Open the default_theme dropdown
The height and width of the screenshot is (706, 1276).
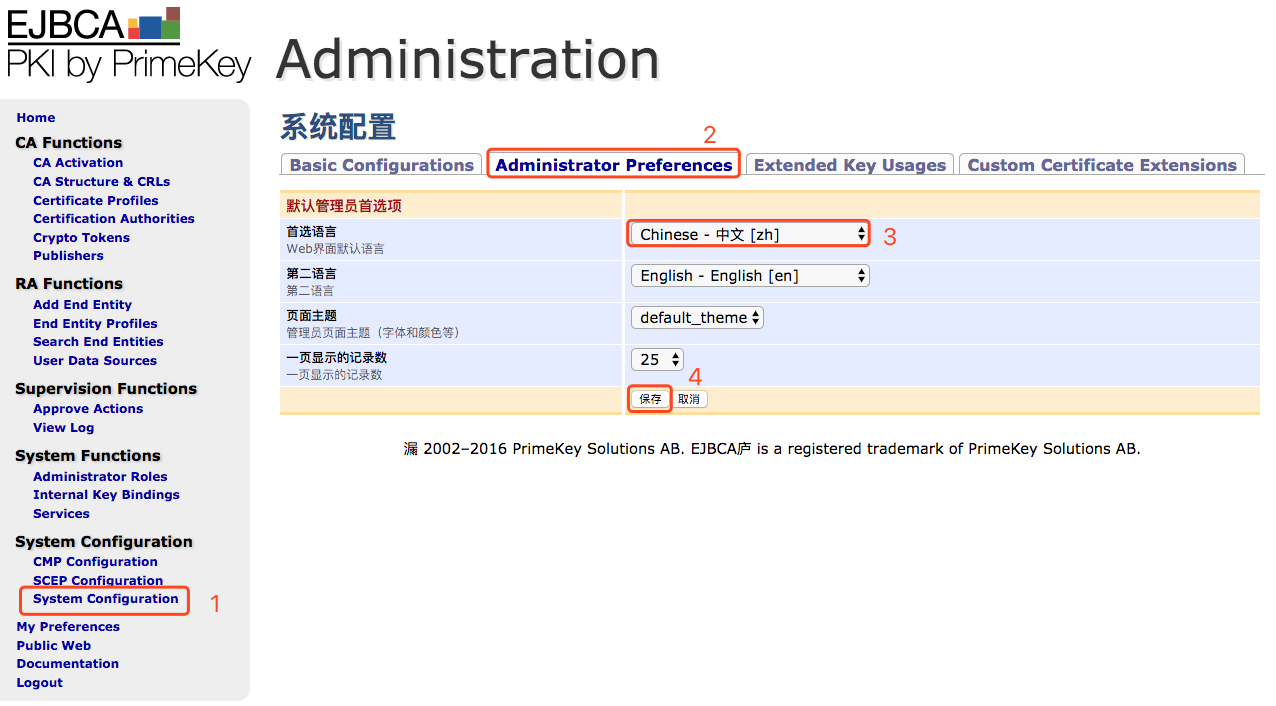pos(697,317)
